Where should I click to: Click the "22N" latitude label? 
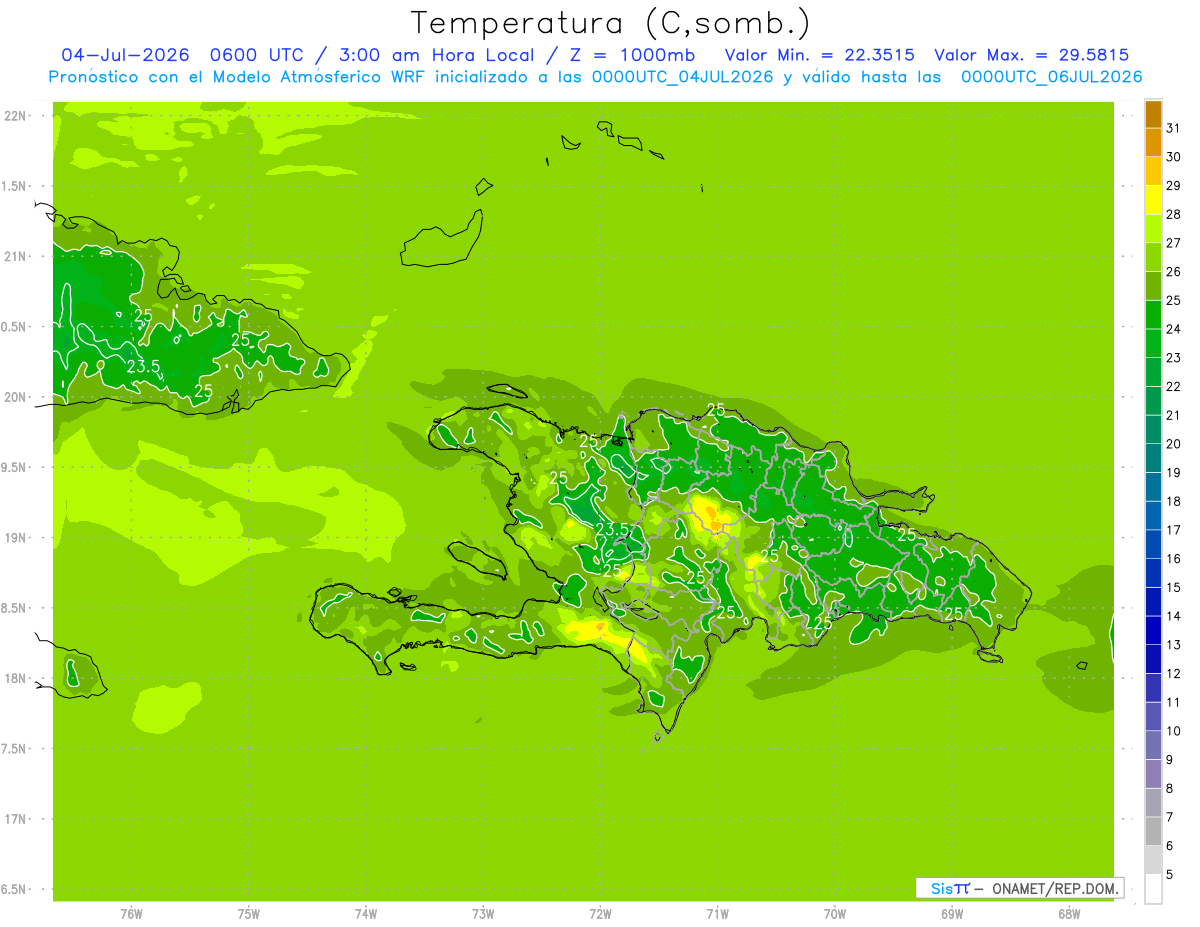[16, 116]
